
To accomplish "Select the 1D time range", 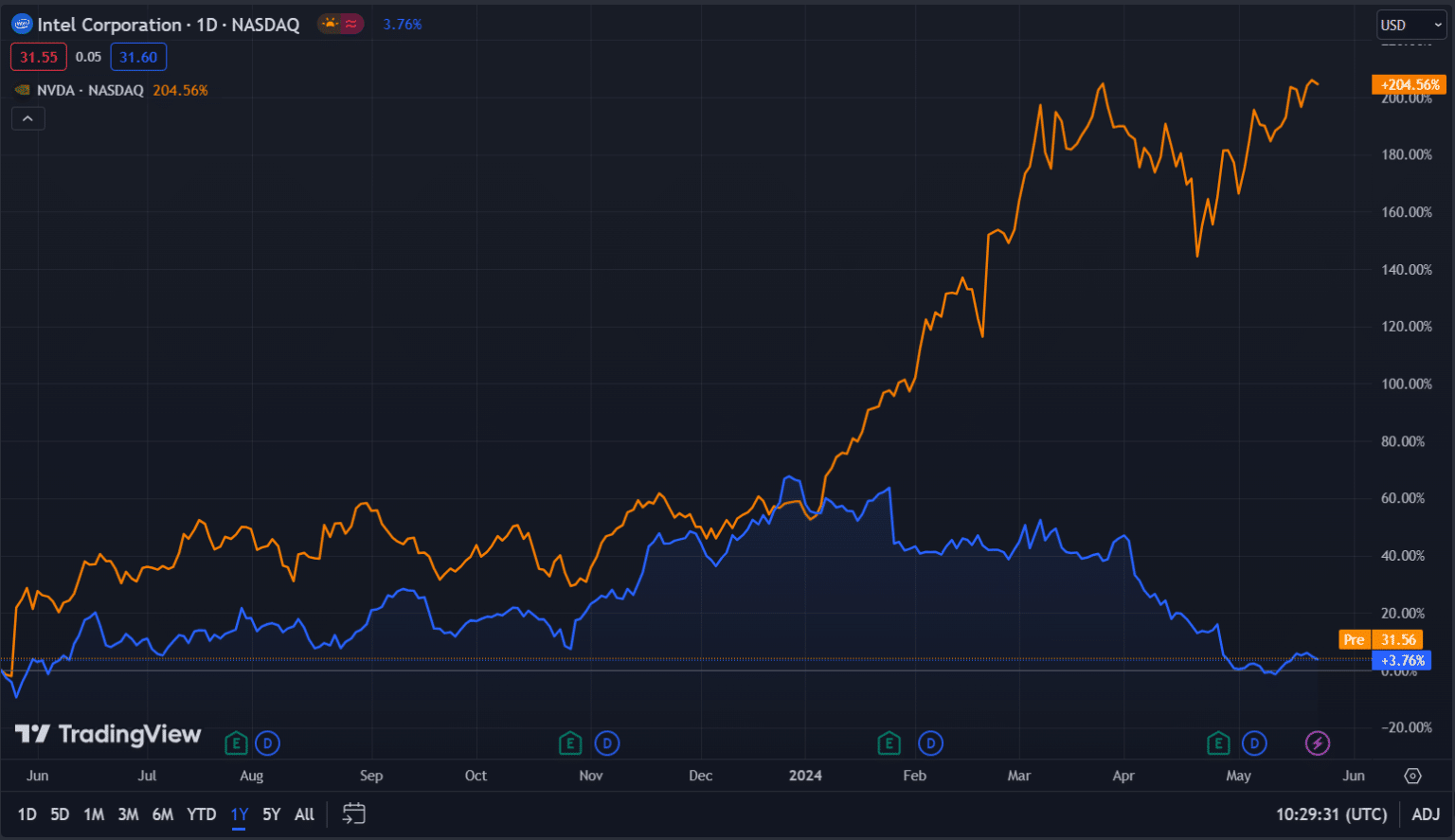I will coord(27,814).
